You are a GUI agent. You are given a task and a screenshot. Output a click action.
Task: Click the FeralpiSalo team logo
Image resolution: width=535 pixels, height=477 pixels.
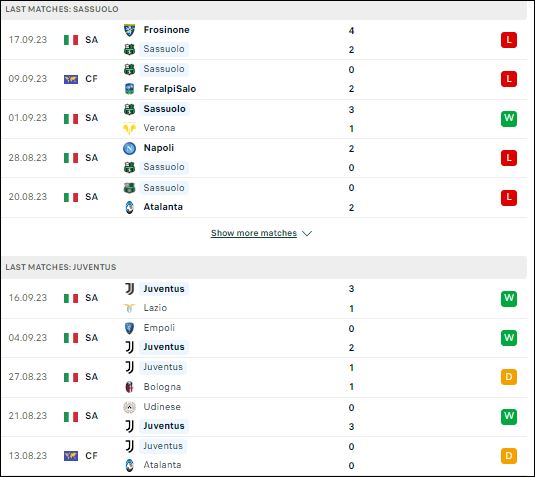(x=129, y=89)
